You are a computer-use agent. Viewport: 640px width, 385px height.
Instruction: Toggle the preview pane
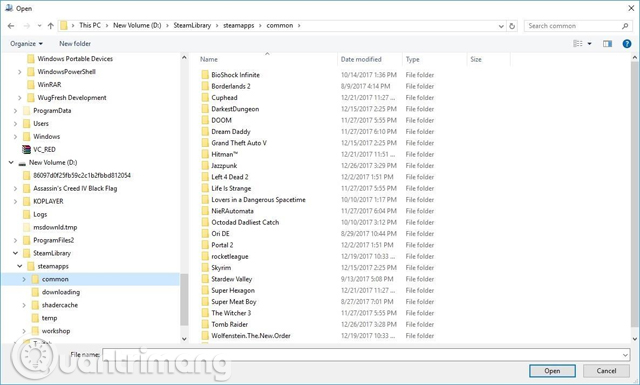[x=607, y=44]
